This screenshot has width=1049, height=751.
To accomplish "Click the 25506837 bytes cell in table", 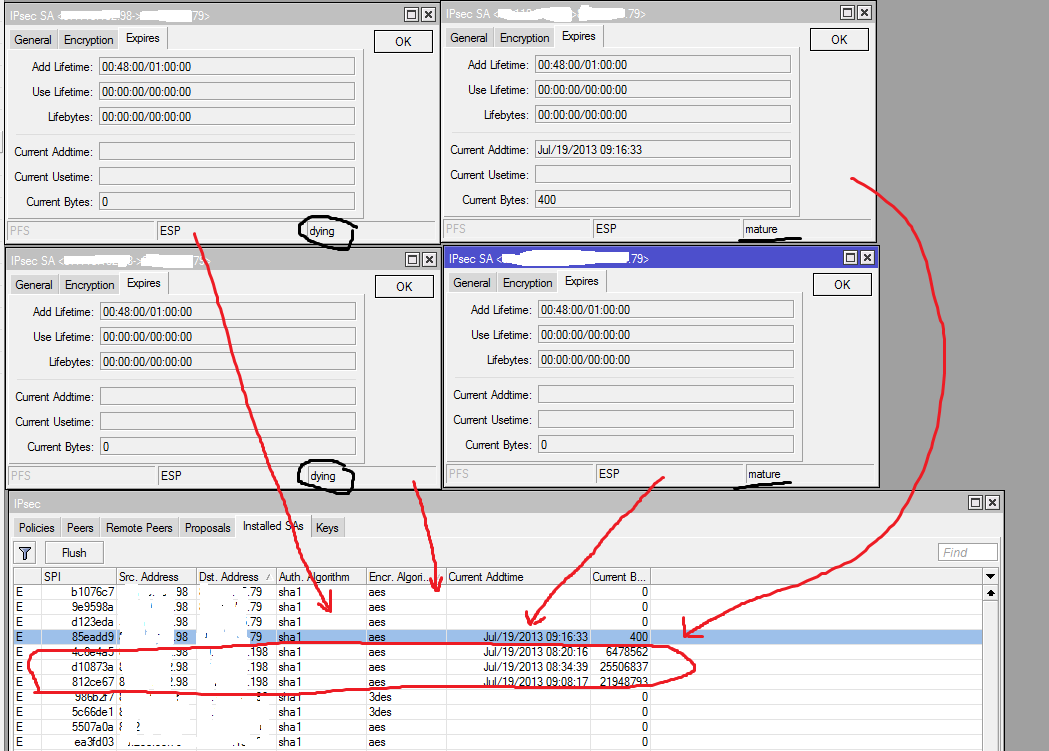I will 620,667.
